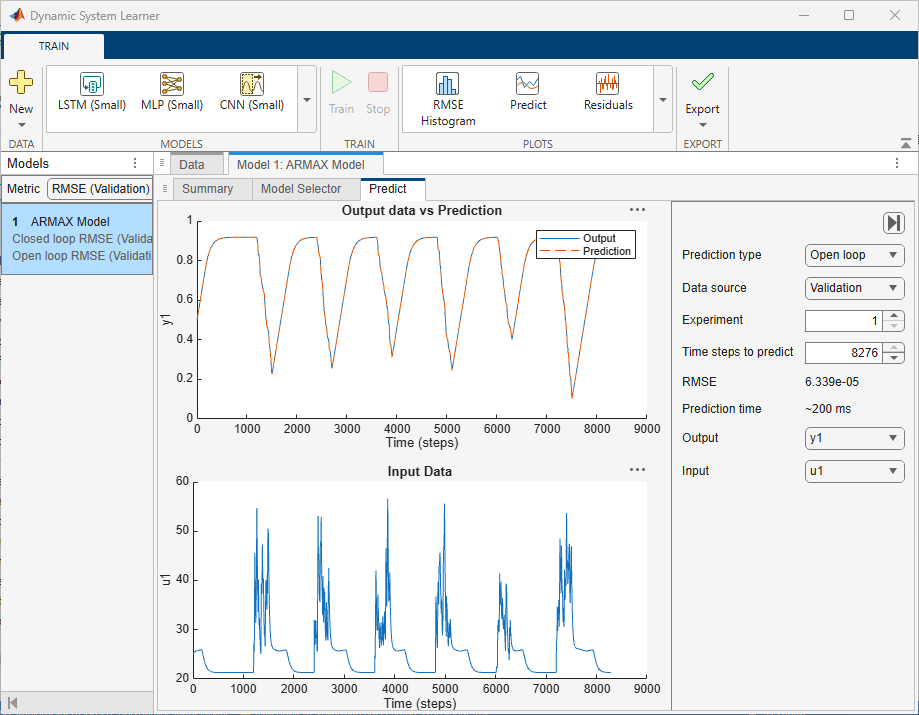Click the Closed loop RMSE text
This screenshot has height=715, width=919.
(82, 239)
